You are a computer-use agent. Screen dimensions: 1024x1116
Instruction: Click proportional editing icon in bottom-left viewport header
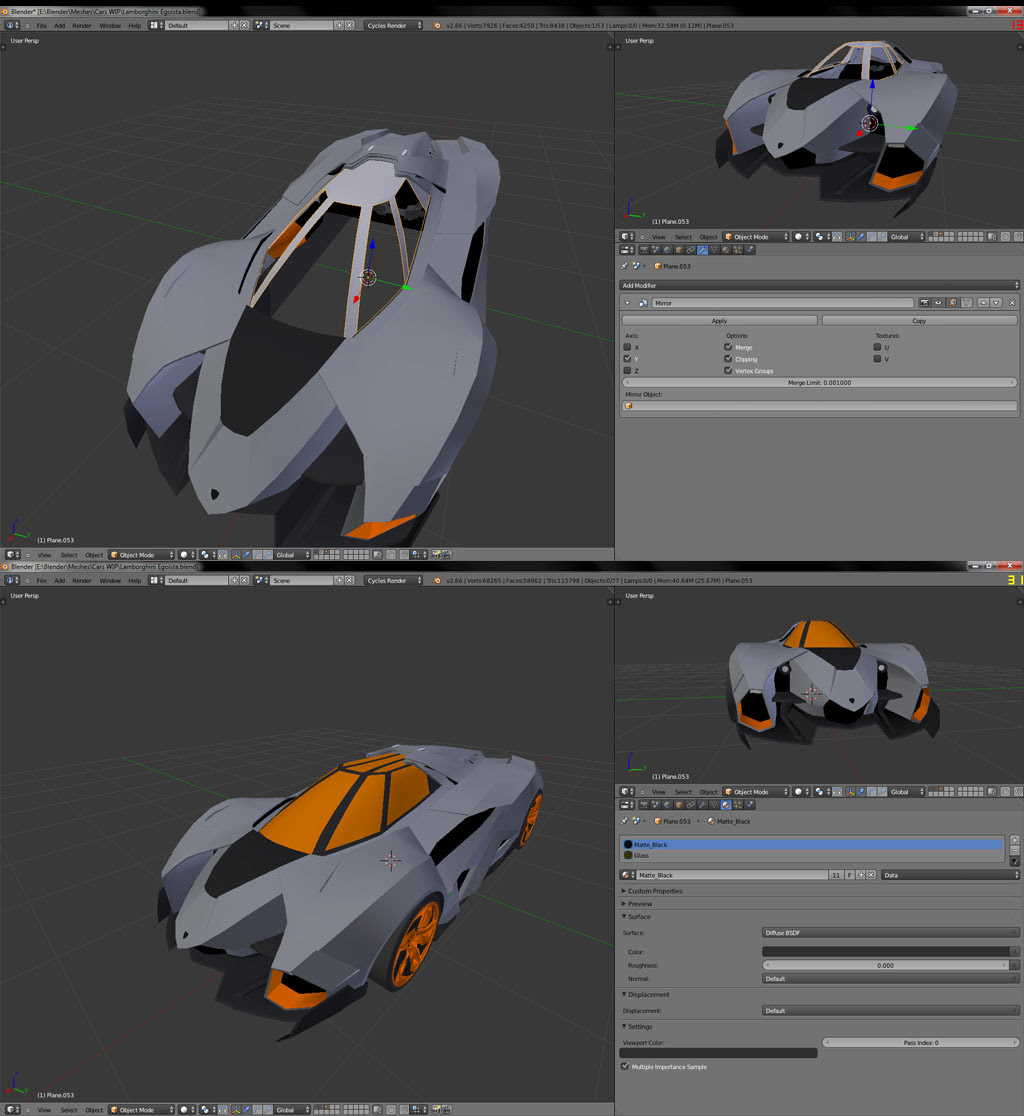click(x=391, y=1110)
